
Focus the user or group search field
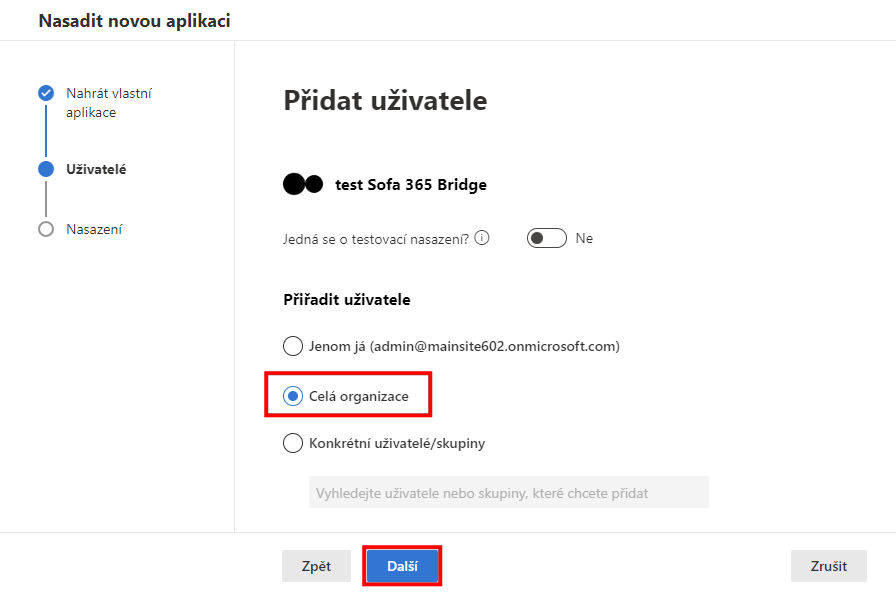[509, 493]
